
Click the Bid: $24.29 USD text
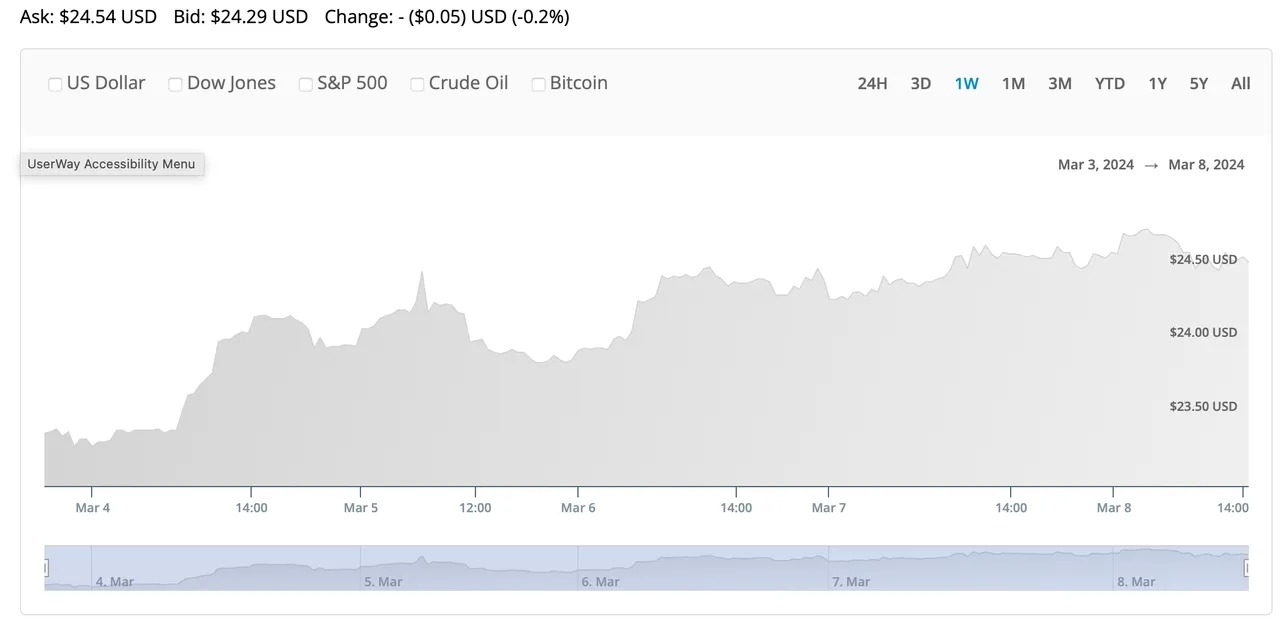pos(240,17)
